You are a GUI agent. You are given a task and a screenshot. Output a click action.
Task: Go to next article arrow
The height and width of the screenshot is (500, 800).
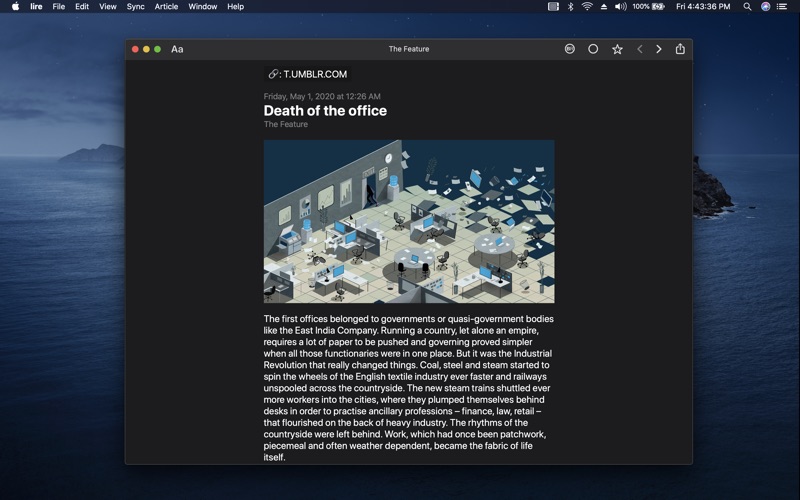click(659, 49)
